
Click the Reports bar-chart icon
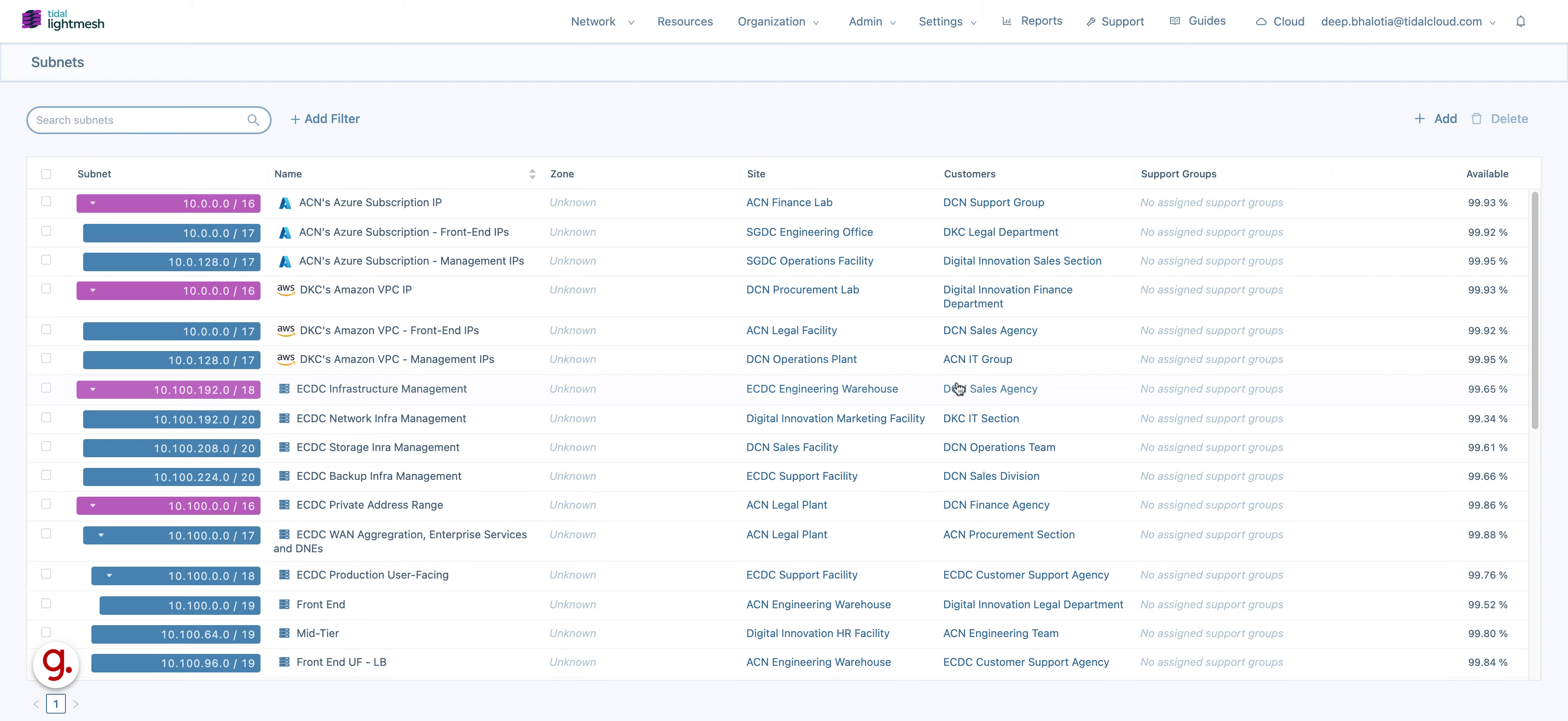(x=1007, y=21)
